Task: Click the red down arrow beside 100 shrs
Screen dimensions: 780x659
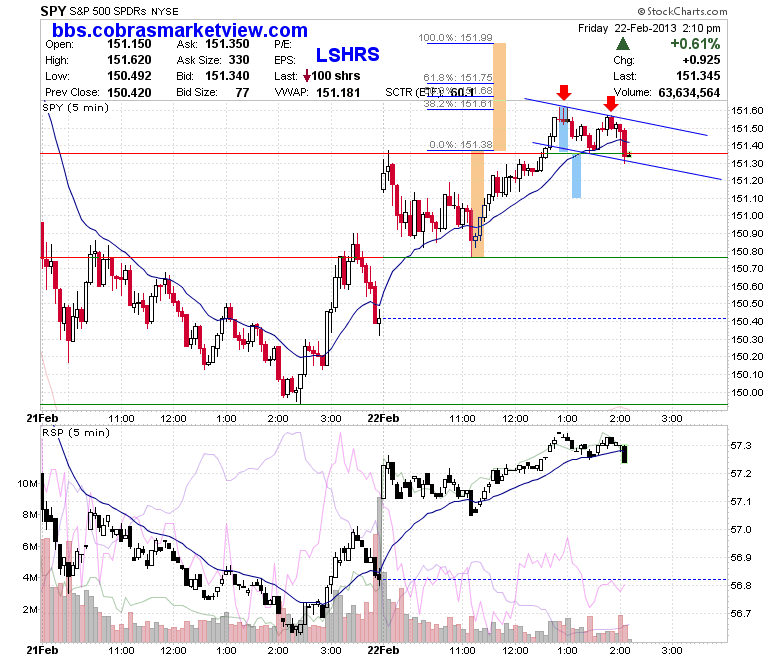Action: coord(307,76)
